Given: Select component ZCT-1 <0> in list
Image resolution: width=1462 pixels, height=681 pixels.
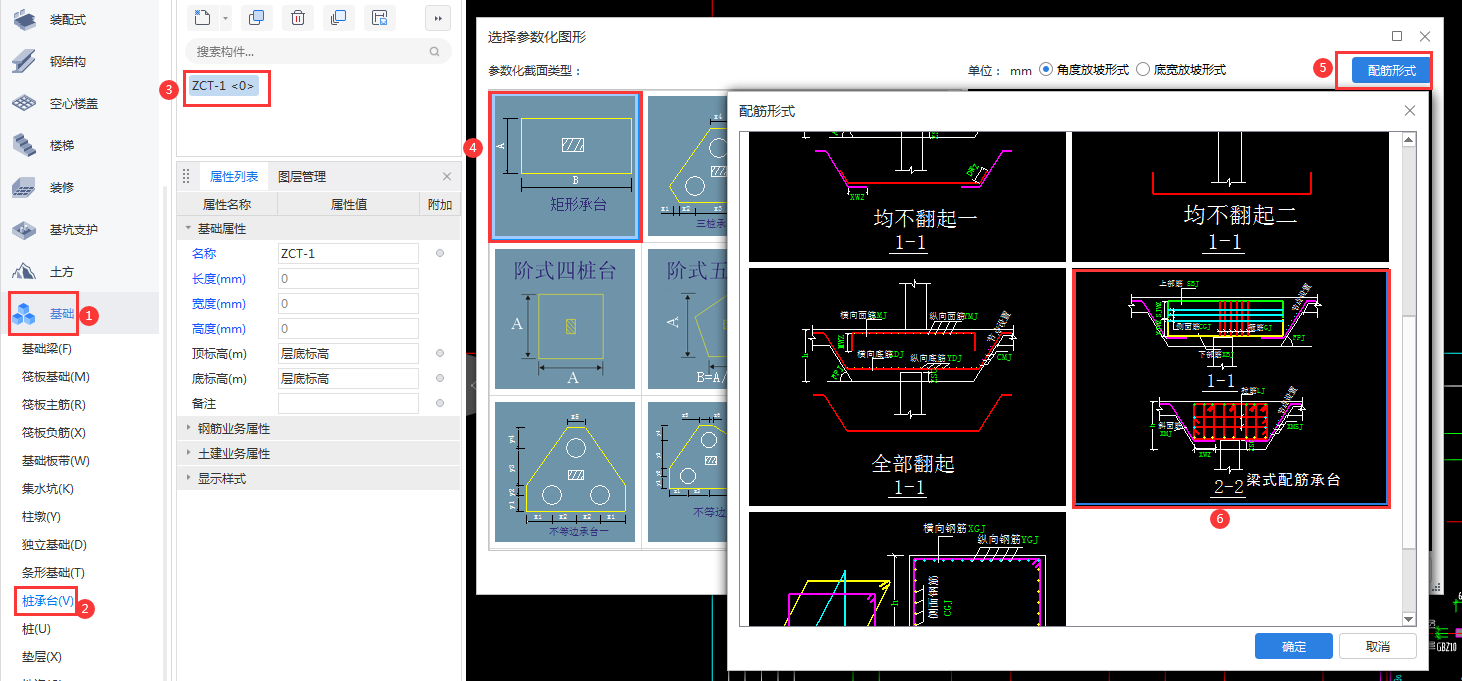Looking at the screenshot, I should pos(224,86).
